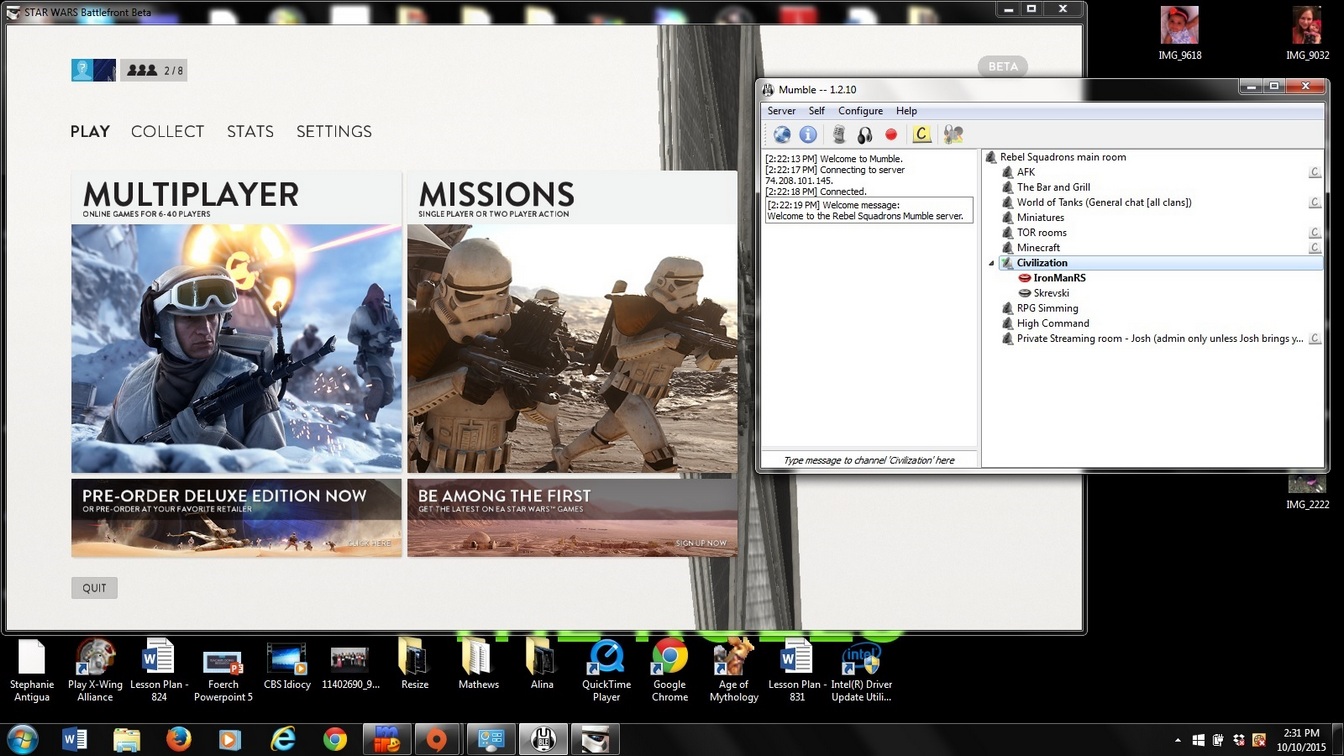The width and height of the screenshot is (1344, 756).
Task: Select the MULTIPLAYER game mode tile
Action: (x=236, y=322)
